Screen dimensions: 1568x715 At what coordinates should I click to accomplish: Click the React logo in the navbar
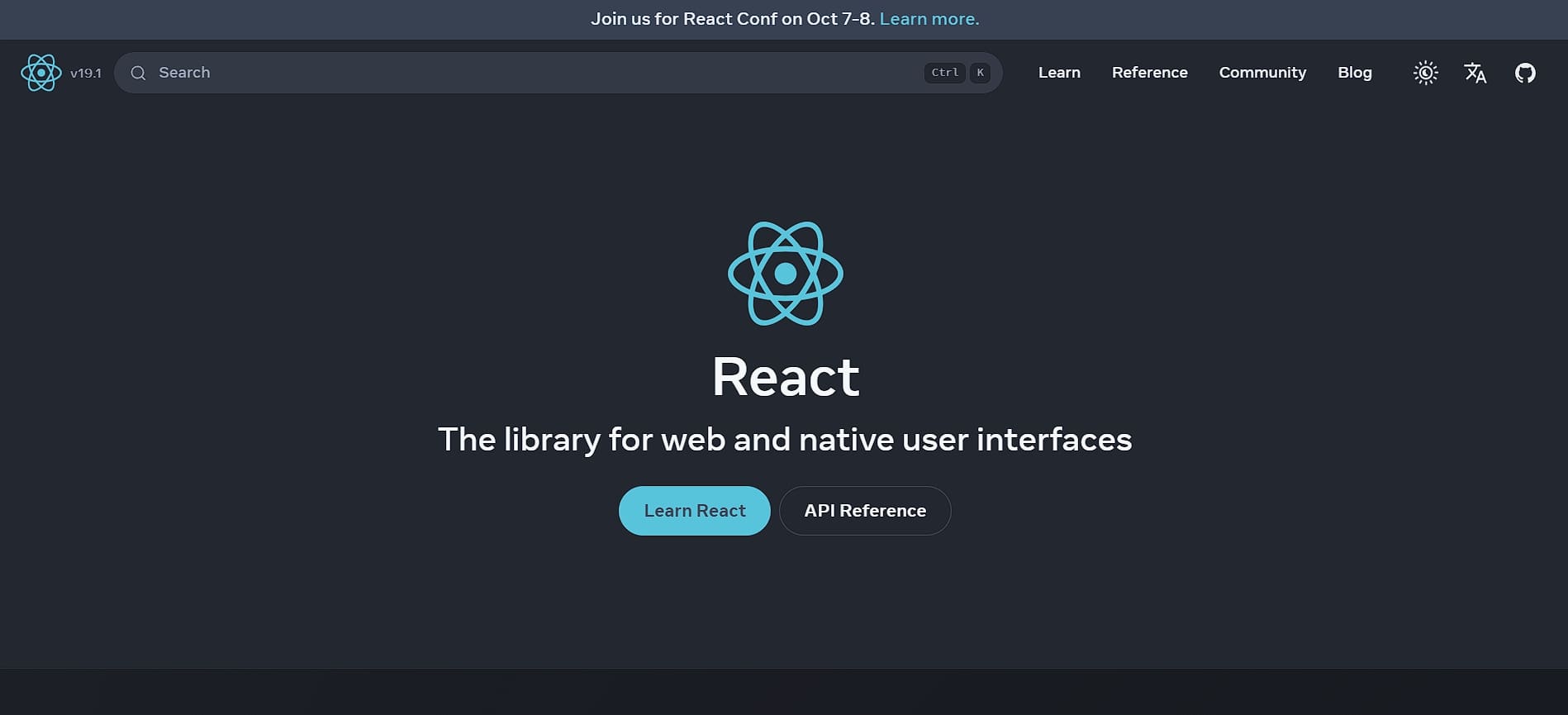coord(40,73)
